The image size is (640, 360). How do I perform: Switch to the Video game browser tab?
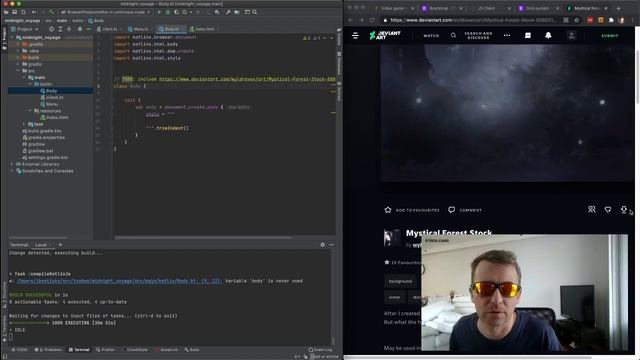(393, 8)
